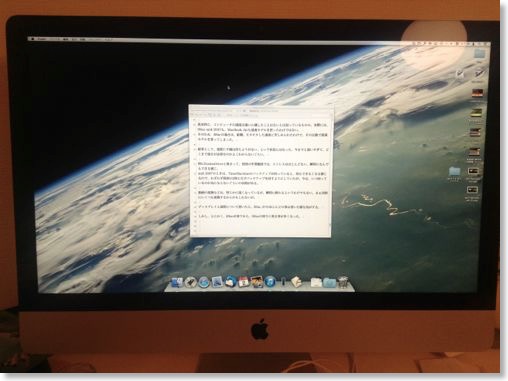This screenshot has width=508, height=381.
Task: Open Finder from the Dock
Action: click(x=176, y=282)
